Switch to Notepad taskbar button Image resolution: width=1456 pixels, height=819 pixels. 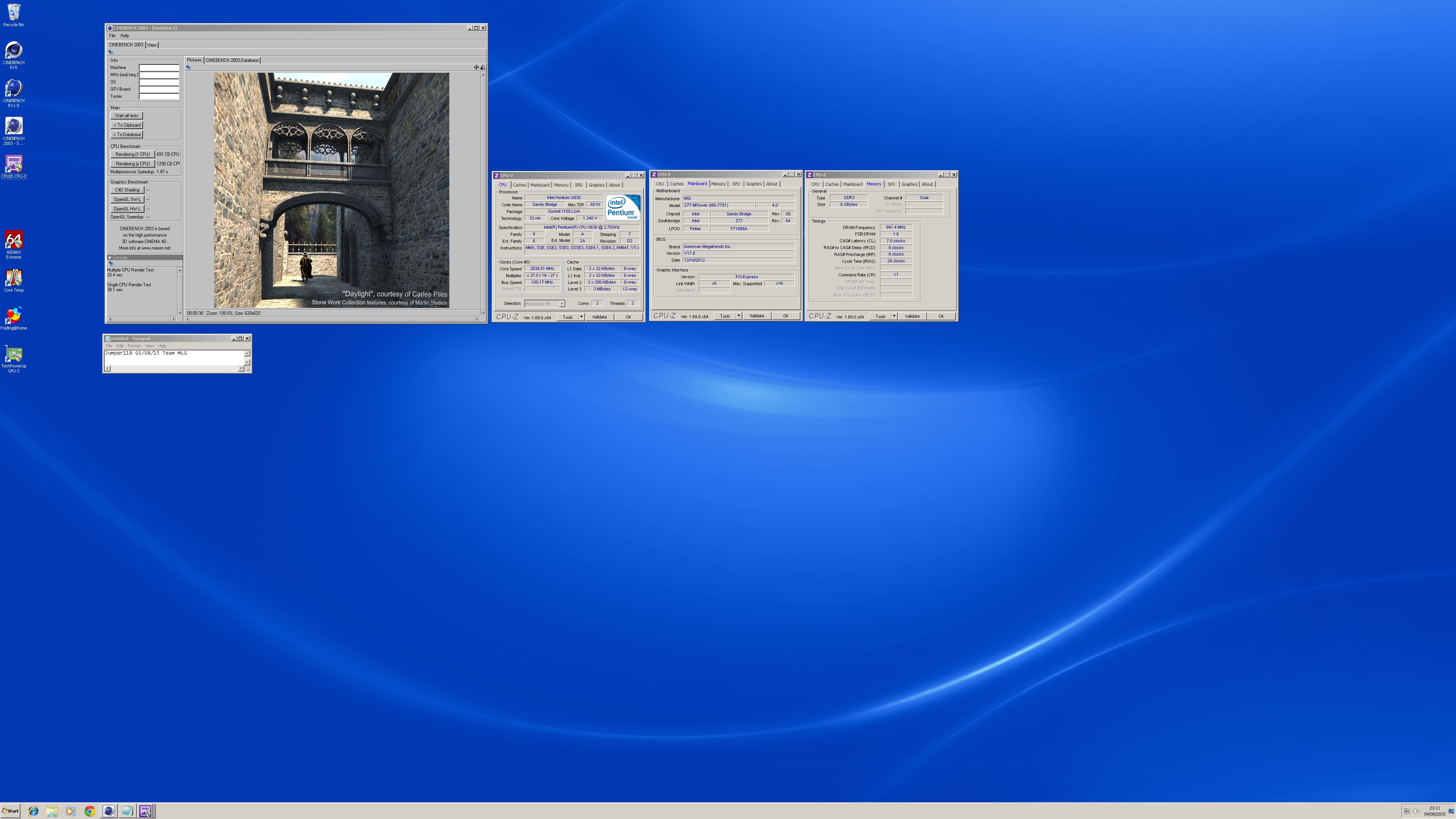pos(127,811)
